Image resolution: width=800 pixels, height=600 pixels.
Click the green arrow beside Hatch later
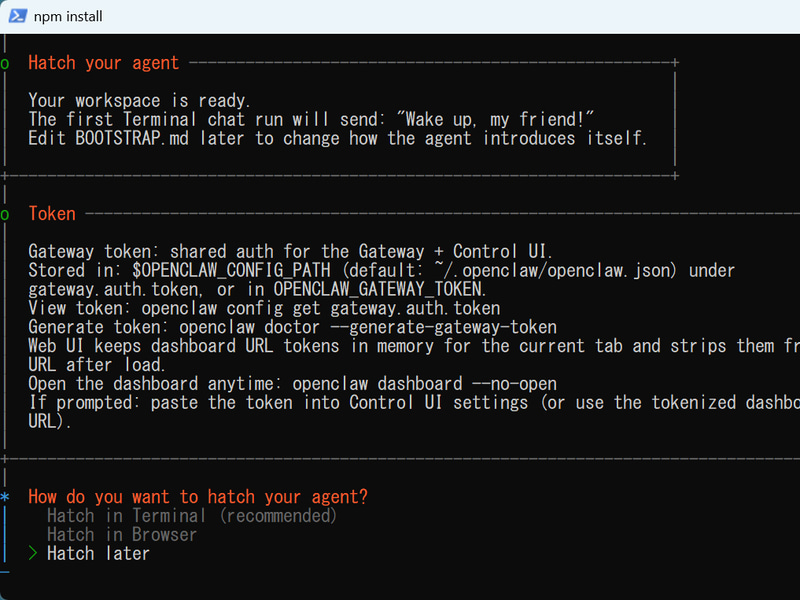(33, 553)
